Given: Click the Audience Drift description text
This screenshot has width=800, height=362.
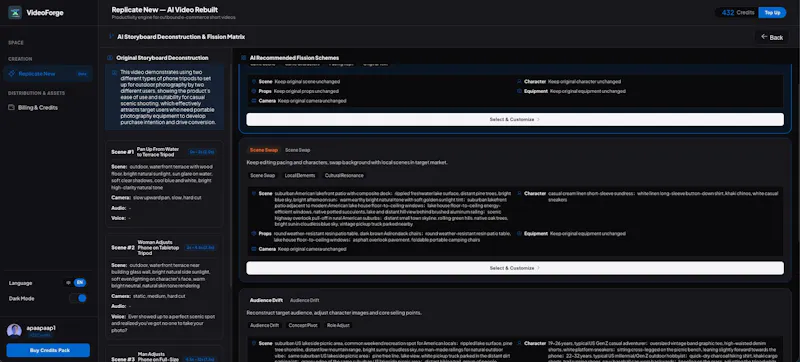Looking at the screenshot, I should (x=335, y=313).
